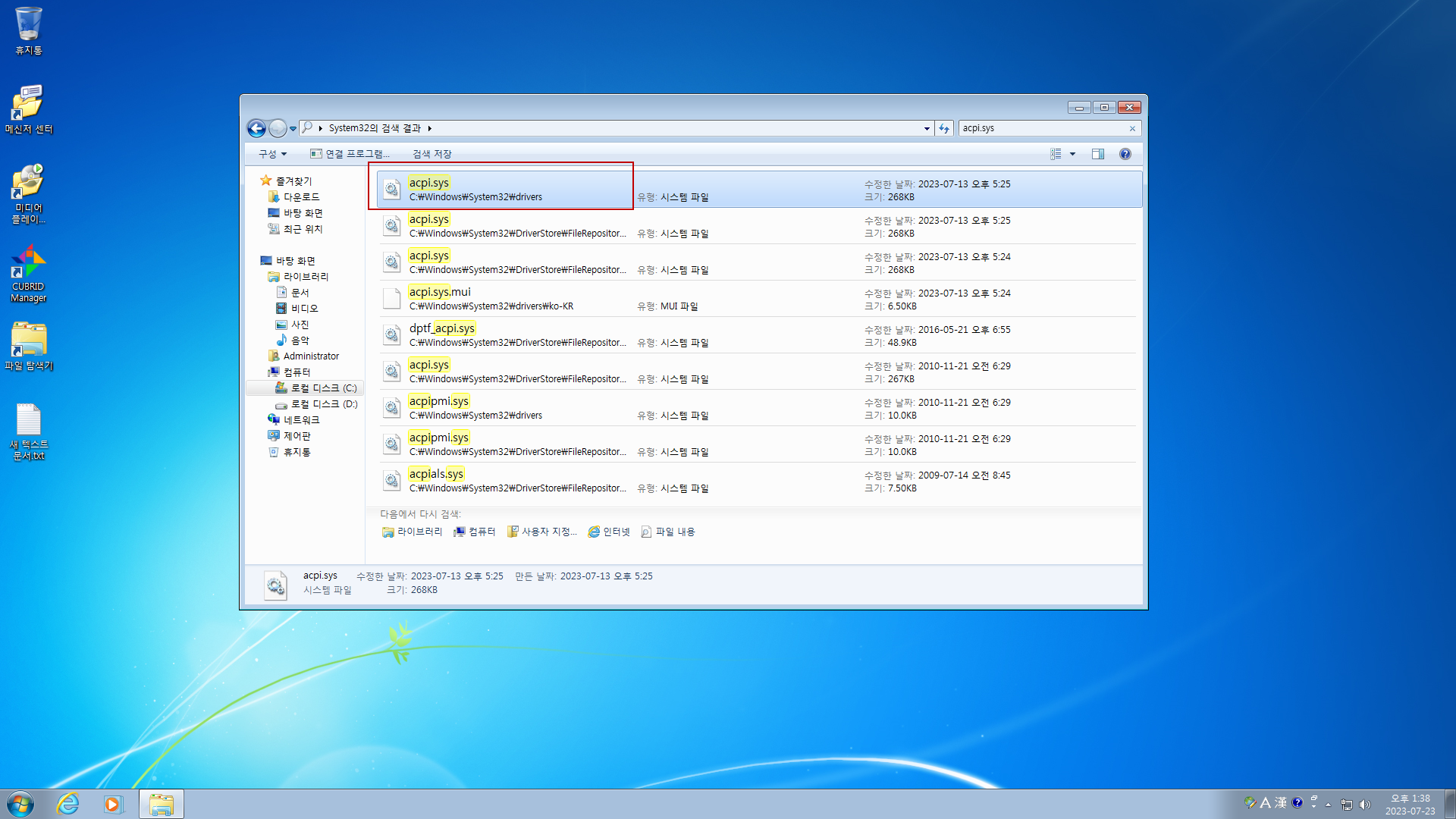Screen dimensions: 1456x819
Task: Click the 연결 프로그램 toolbar item
Action: tap(350, 154)
